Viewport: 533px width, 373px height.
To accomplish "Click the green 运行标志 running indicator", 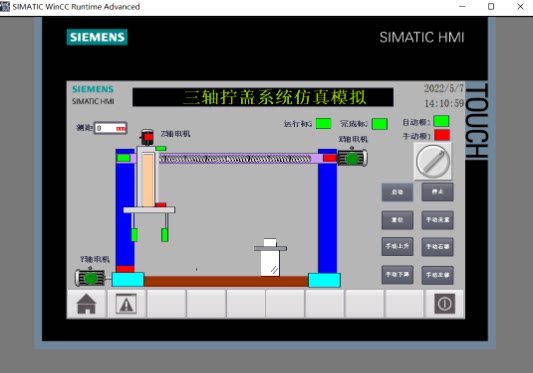I will point(323,123).
